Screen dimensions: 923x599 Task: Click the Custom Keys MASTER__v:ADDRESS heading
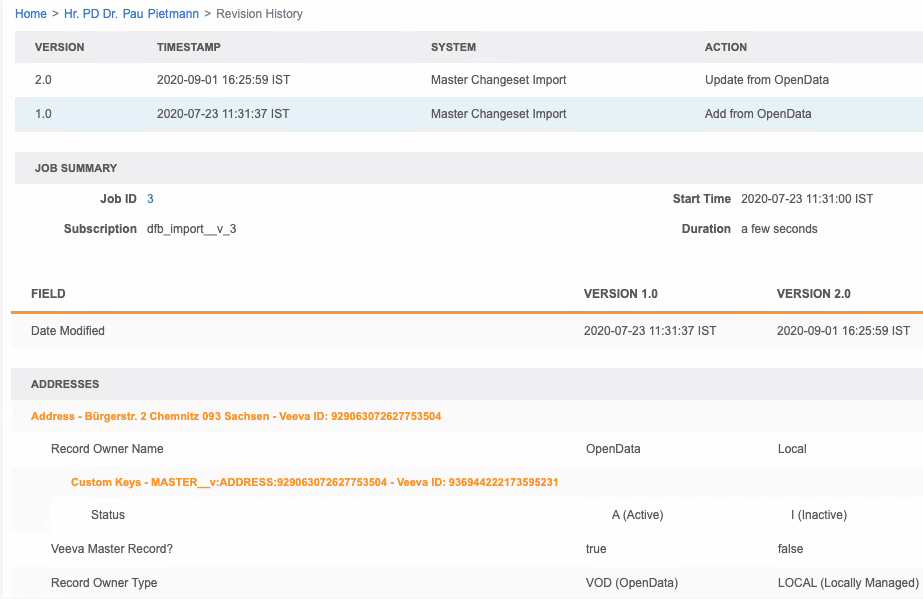[x=314, y=482]
